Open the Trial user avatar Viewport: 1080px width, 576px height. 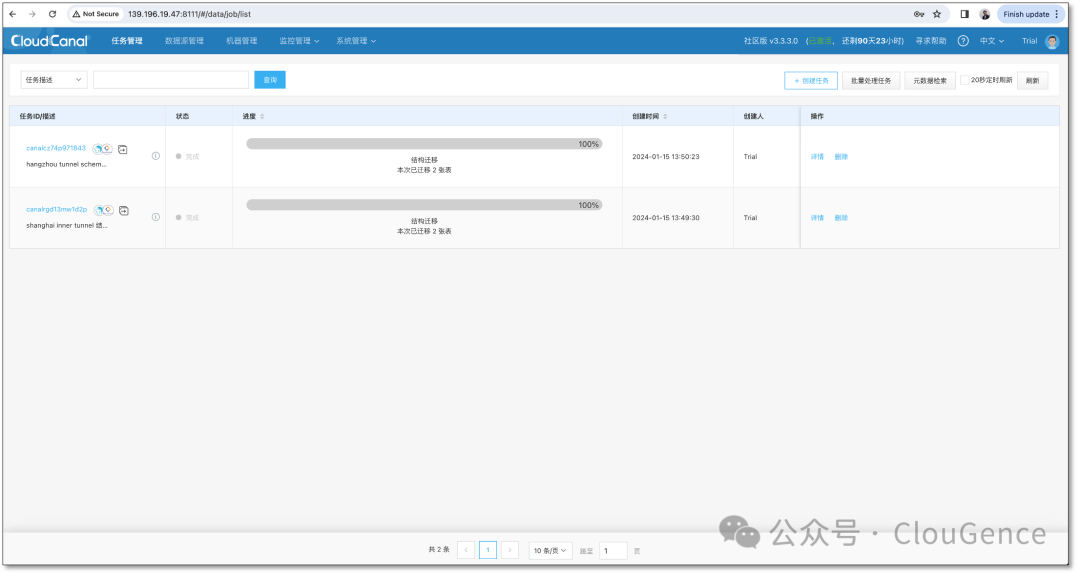click(1052, 41)
